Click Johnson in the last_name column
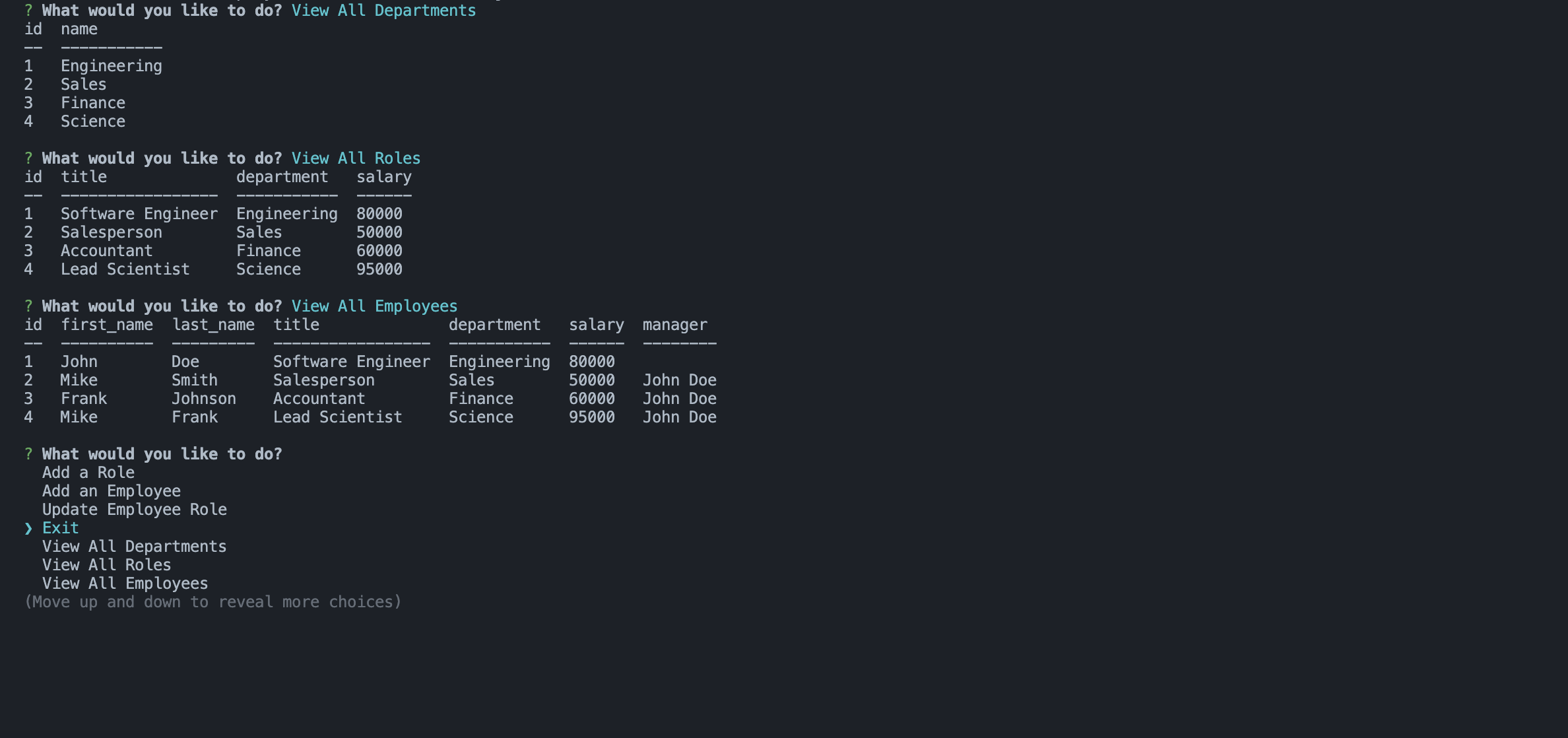1568x738 pixels. coord(203,399)
